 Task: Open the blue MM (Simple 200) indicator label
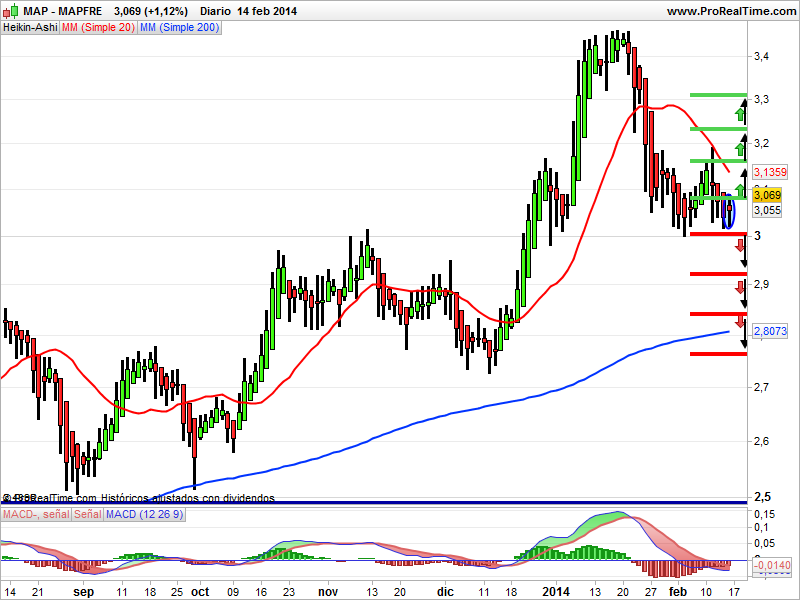(179, 28)
